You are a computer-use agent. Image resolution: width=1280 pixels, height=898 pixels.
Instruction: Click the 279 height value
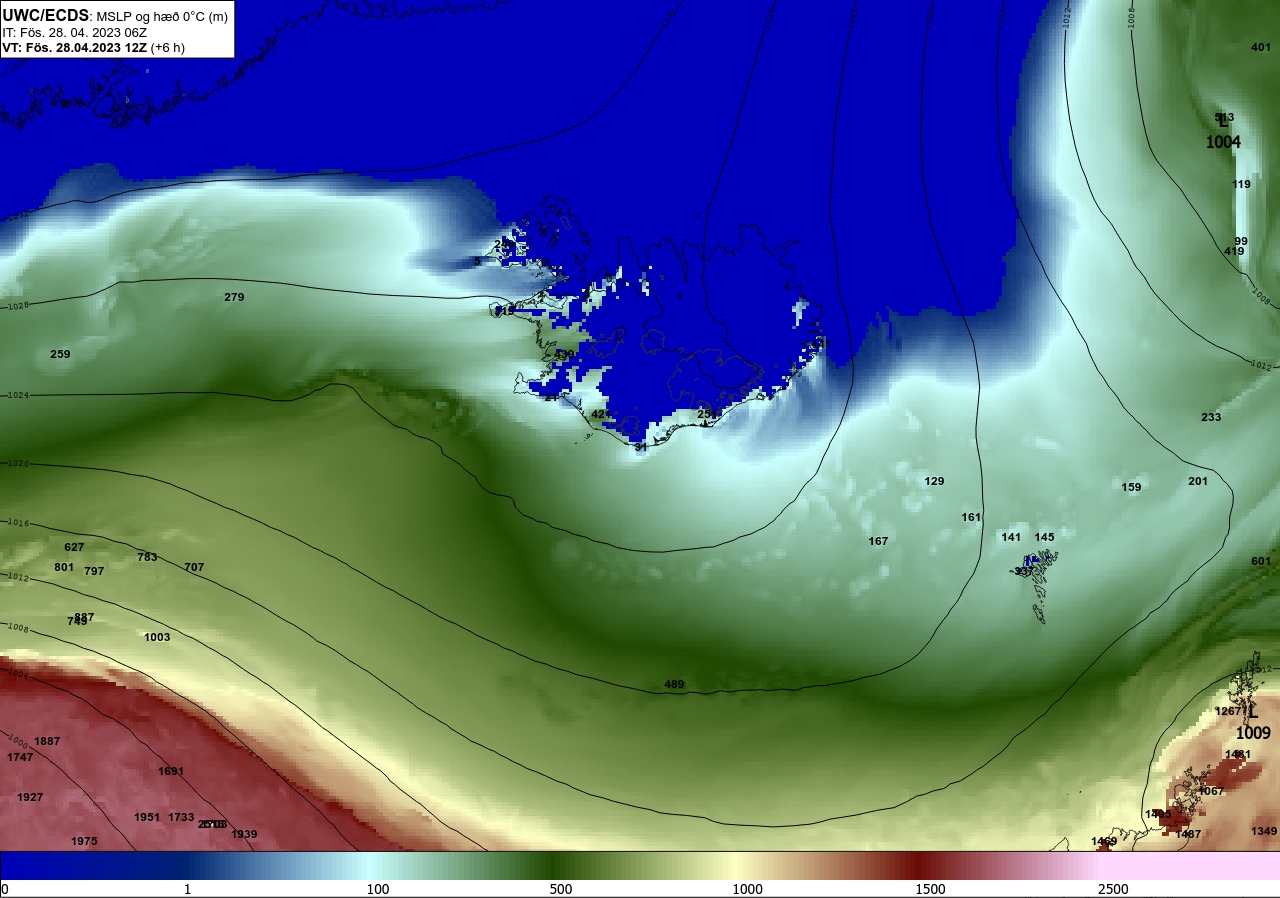click(234, 297)
